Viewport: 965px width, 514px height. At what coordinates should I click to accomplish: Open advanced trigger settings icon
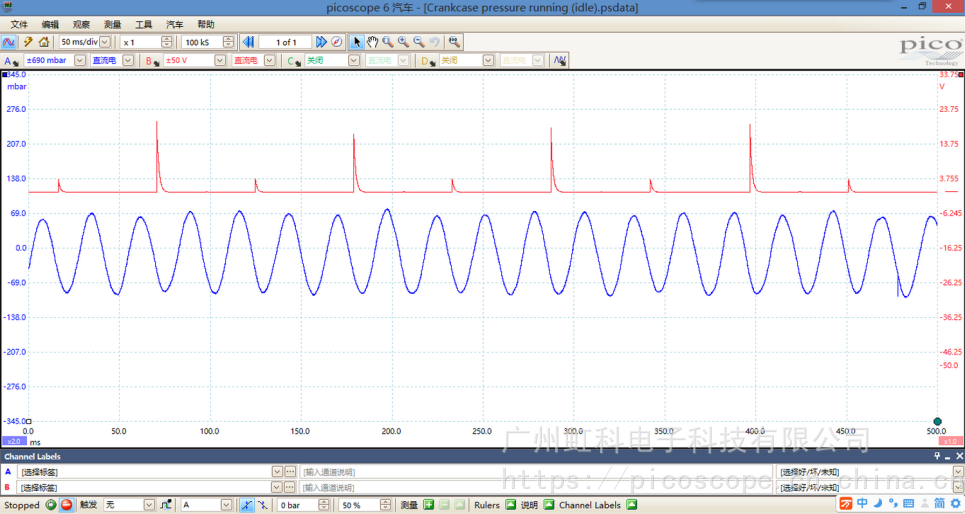(166, 505)
